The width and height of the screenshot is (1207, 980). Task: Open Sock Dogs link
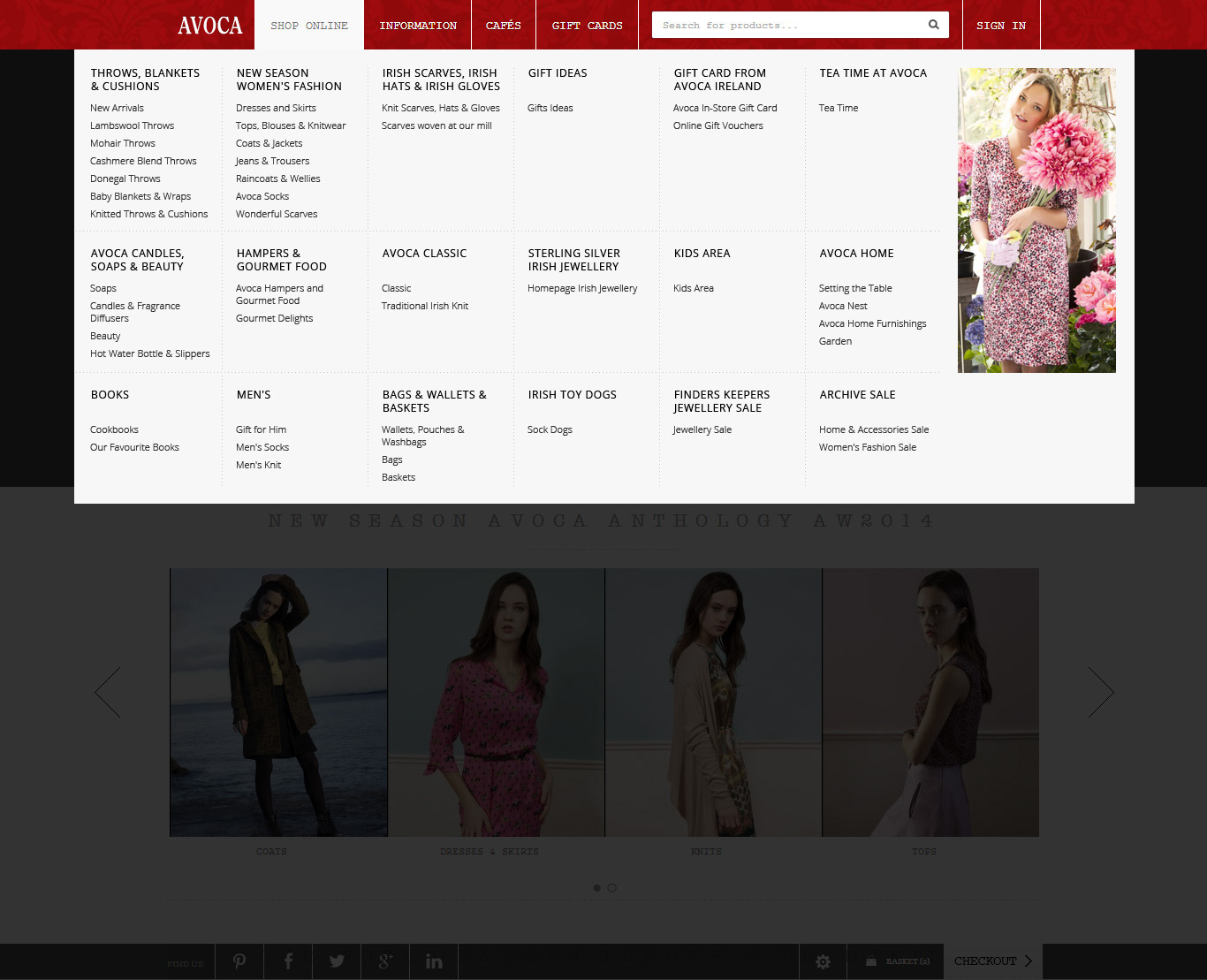tap(550, 429)
